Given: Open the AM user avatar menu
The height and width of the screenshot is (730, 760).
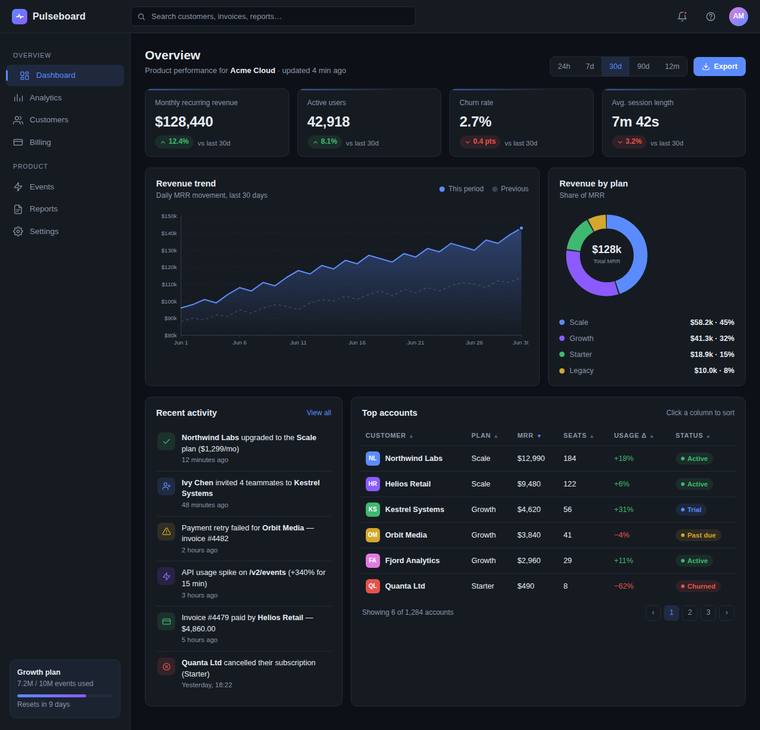Looking at the screenshot, I should (x=738, y=16).
